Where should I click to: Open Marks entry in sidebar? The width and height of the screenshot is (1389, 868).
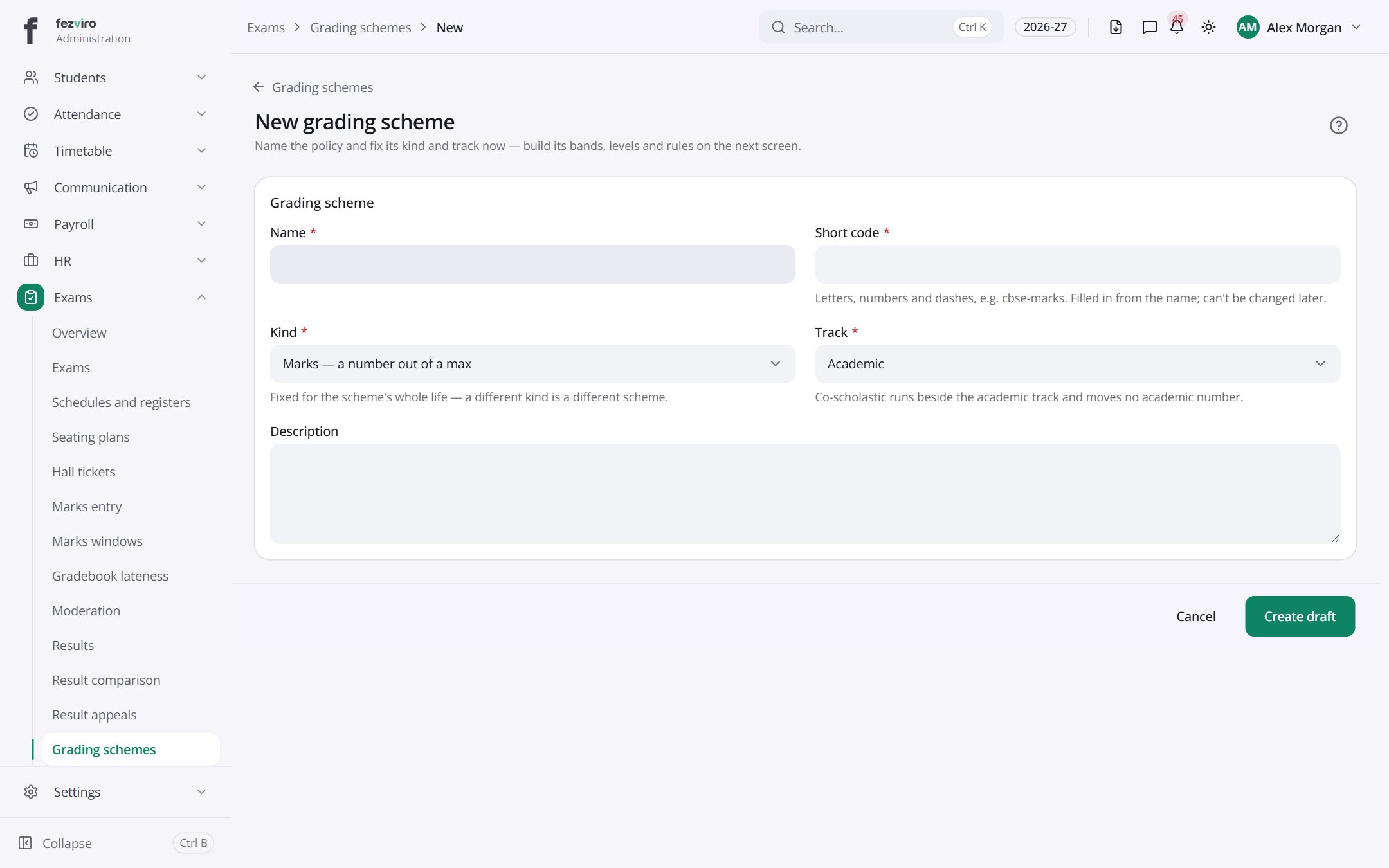coord(87,507)
